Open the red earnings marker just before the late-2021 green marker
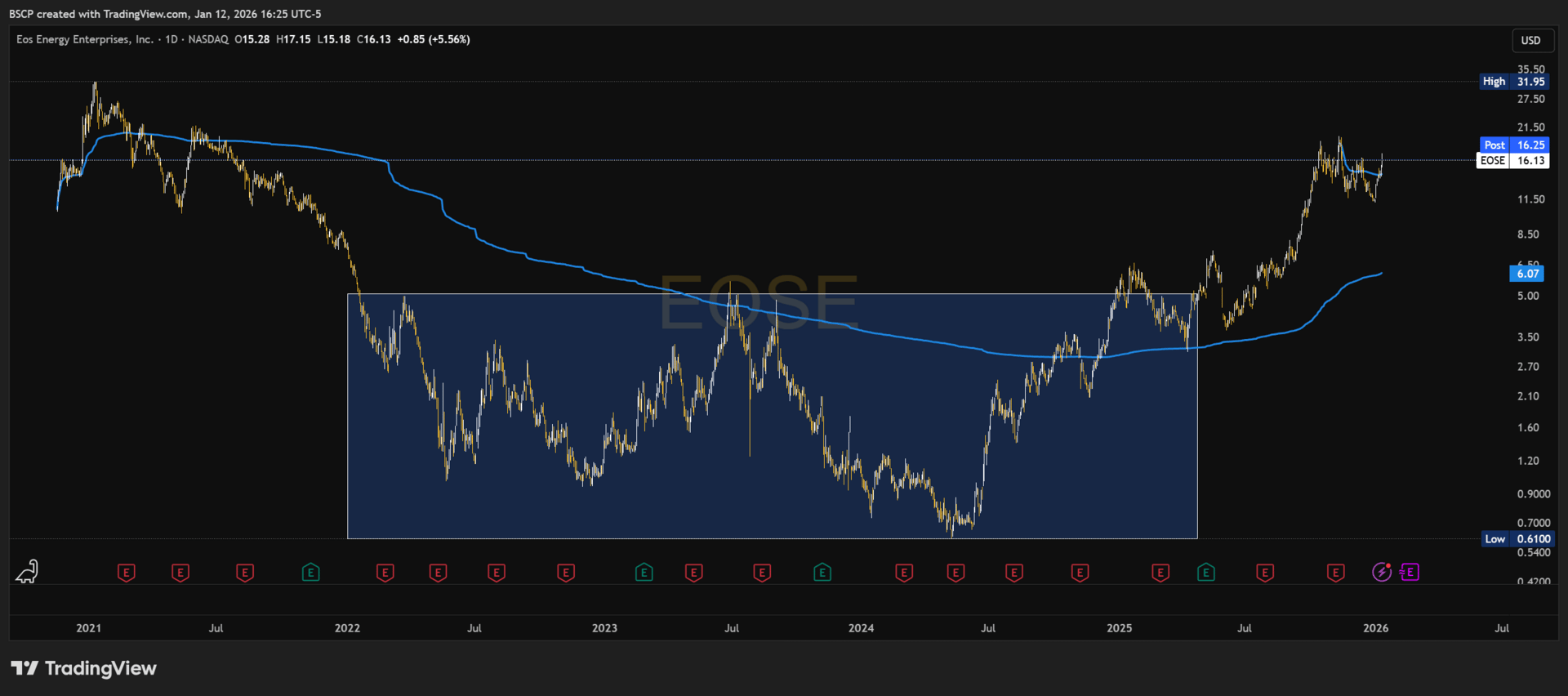1568x696 pixels. (x=245, y=573)
